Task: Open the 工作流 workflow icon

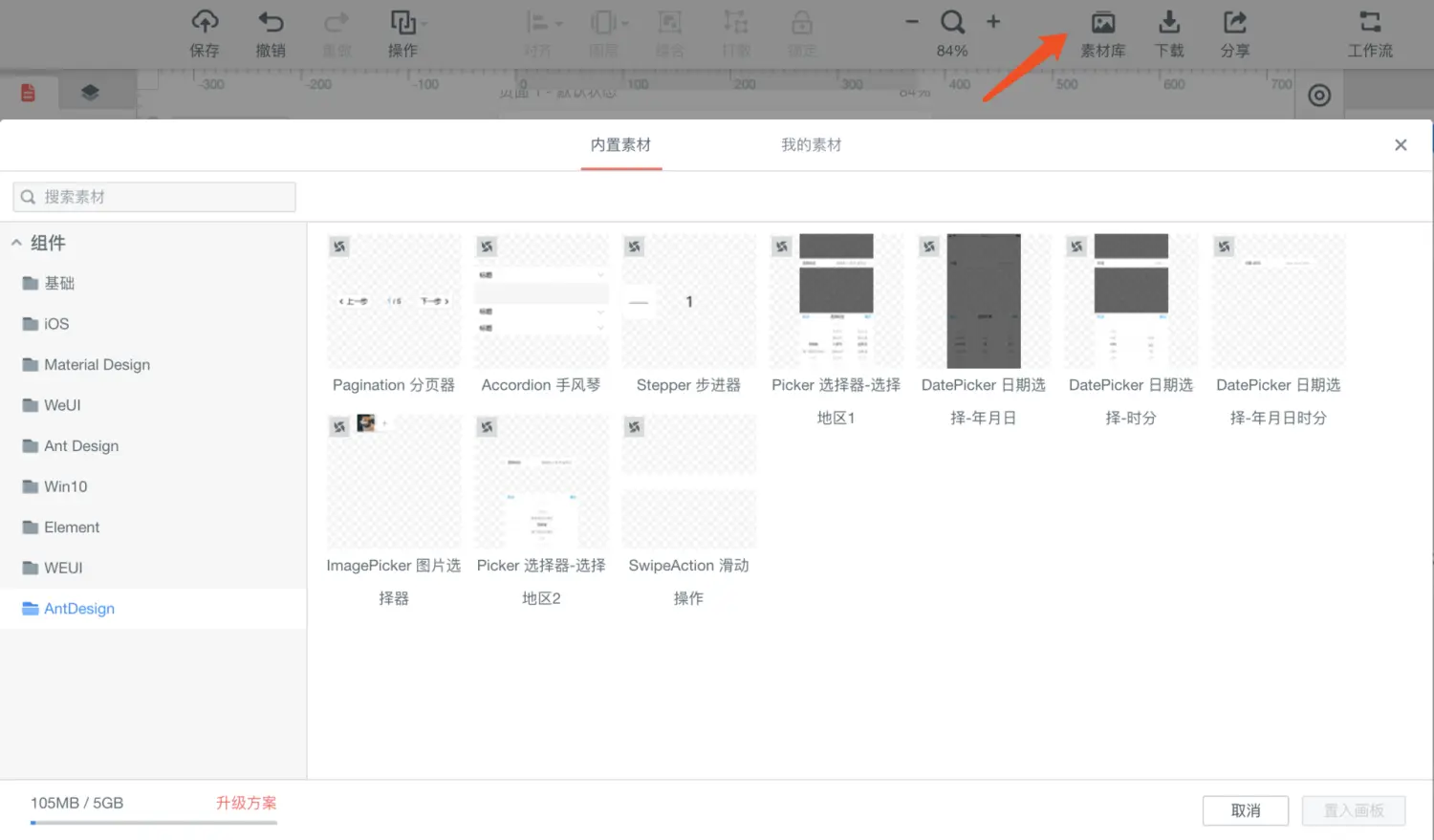Action: (1370, 33)
